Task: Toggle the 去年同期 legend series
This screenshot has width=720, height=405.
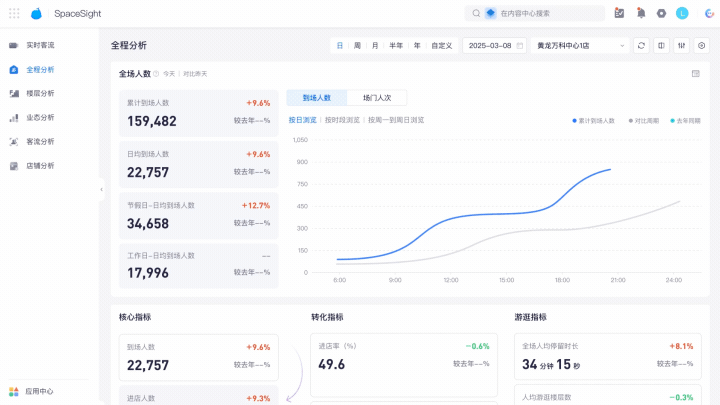Action: [685, 121]
